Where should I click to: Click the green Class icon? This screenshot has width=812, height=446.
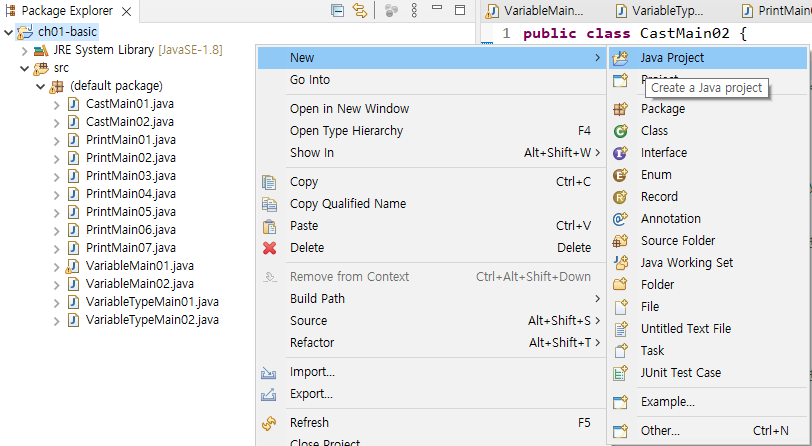pyautogui.click(x=620, y=131)
